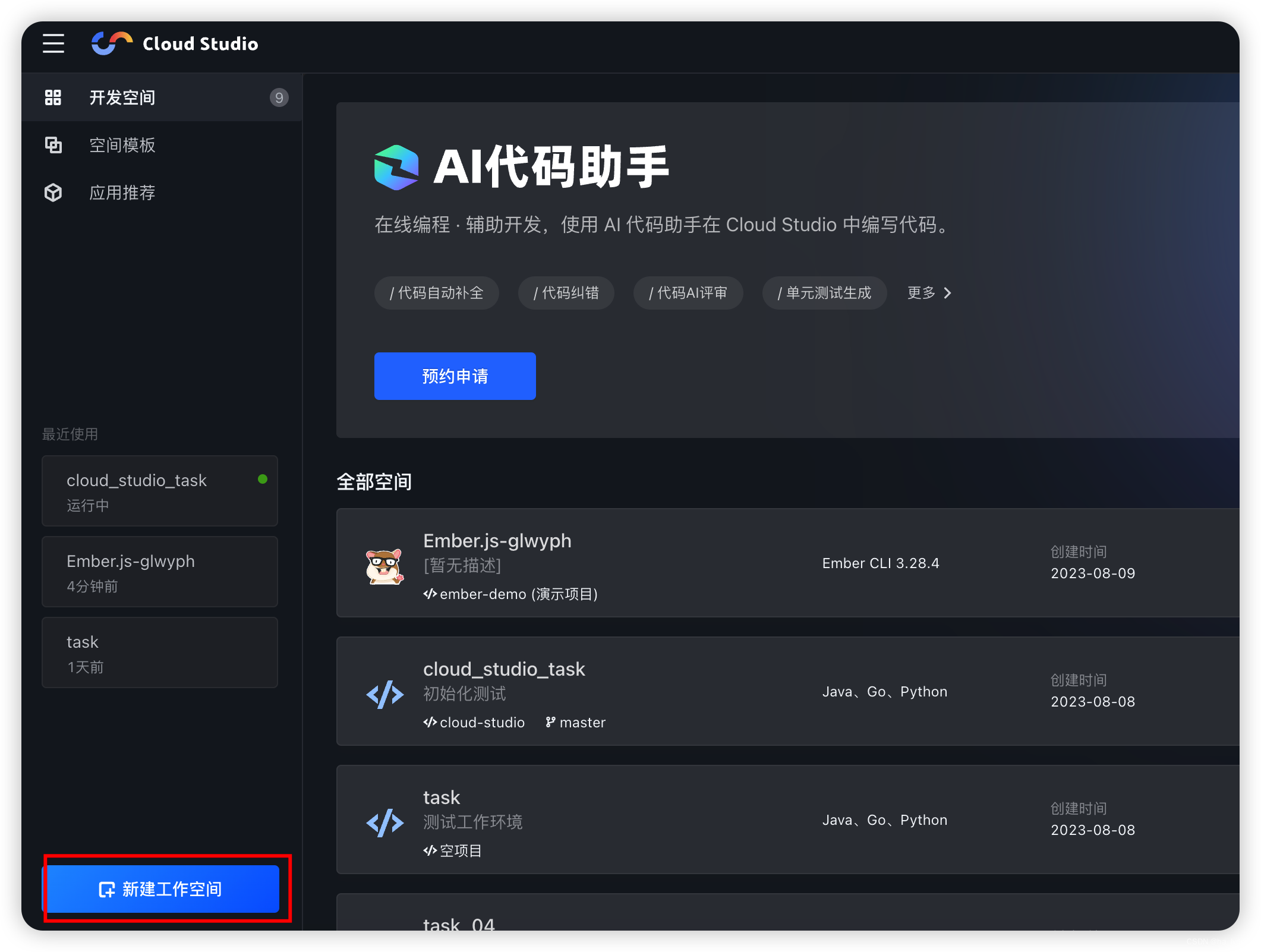Click the 开发空间 grid icon
The width and height of the screenshot is (1261, 952).
53,97
